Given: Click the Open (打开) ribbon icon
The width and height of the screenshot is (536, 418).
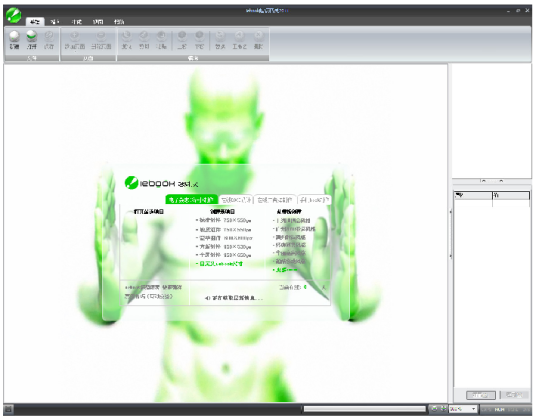Looking at the screenshot, I should coord(32,40).
